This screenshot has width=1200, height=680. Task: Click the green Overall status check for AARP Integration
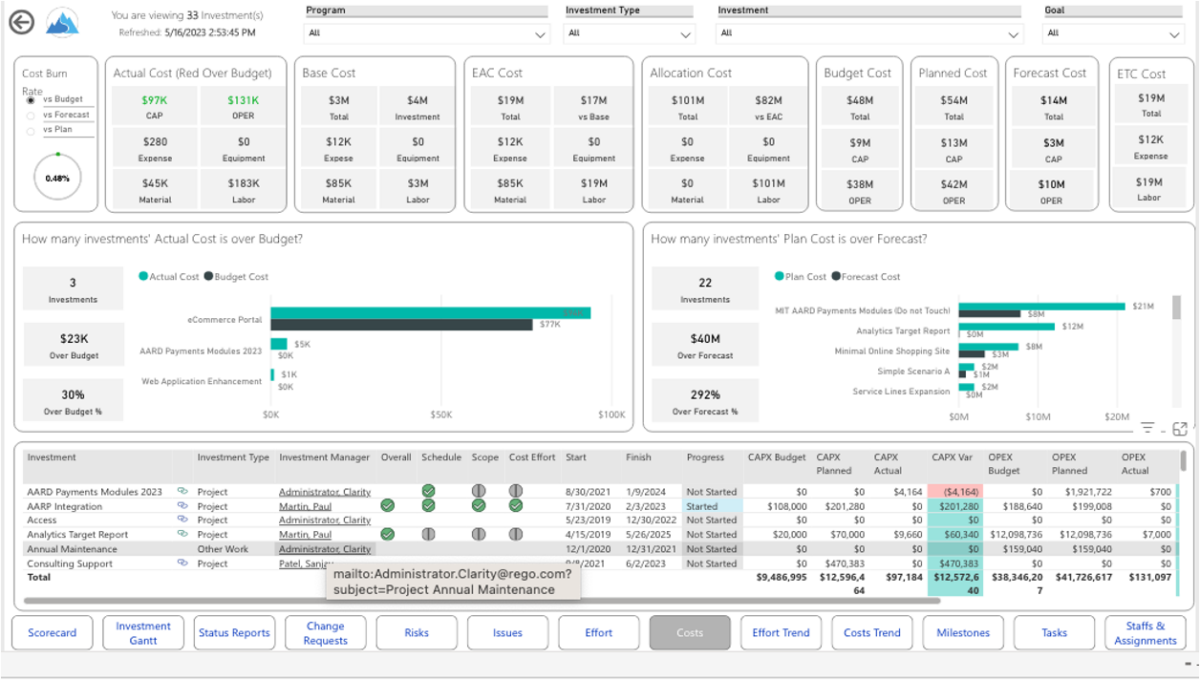pos(387,506)
